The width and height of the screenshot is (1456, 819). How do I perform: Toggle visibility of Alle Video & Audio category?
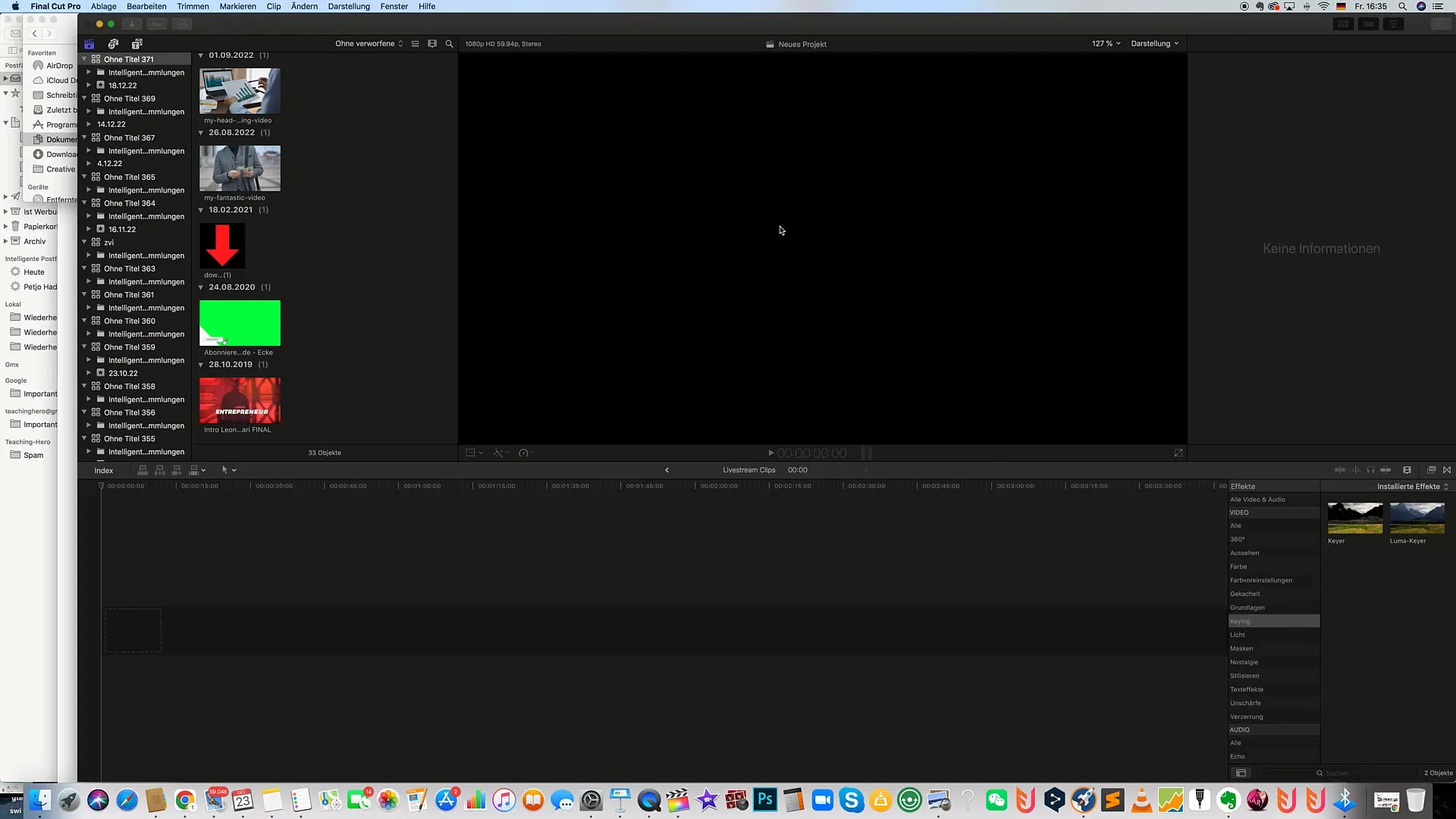1258,499
